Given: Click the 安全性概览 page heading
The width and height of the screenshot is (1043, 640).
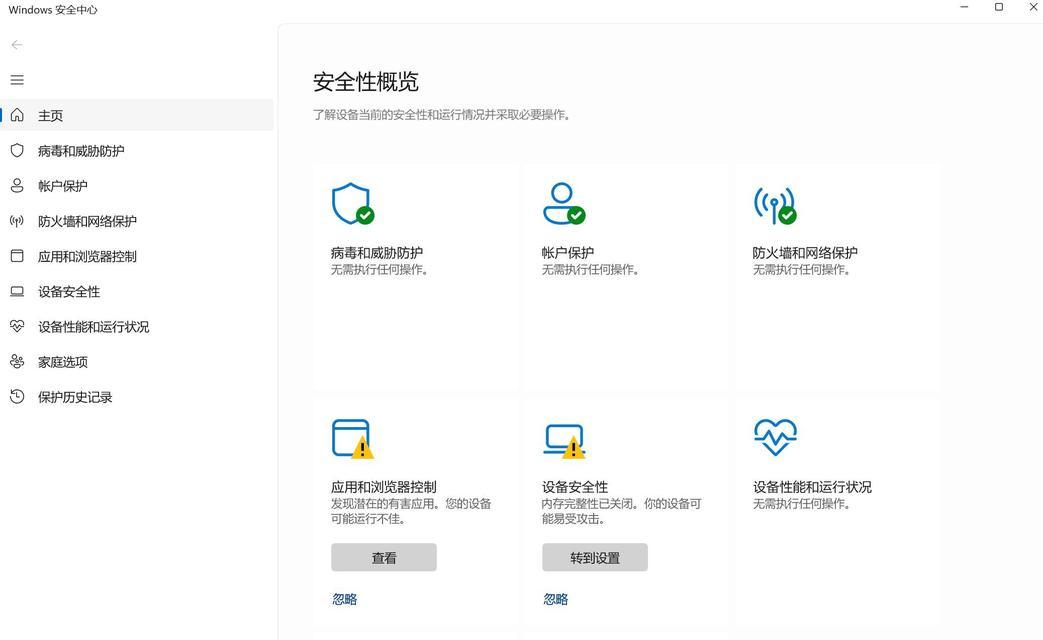Looking at the screenshot, I should [366, 82].
